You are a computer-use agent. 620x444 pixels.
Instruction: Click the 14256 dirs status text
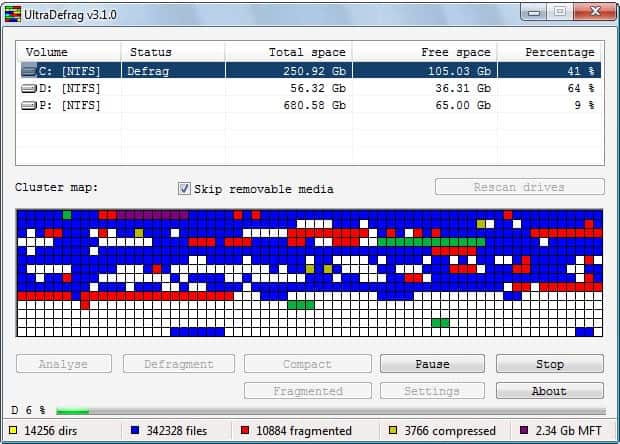tap(51, 430)
